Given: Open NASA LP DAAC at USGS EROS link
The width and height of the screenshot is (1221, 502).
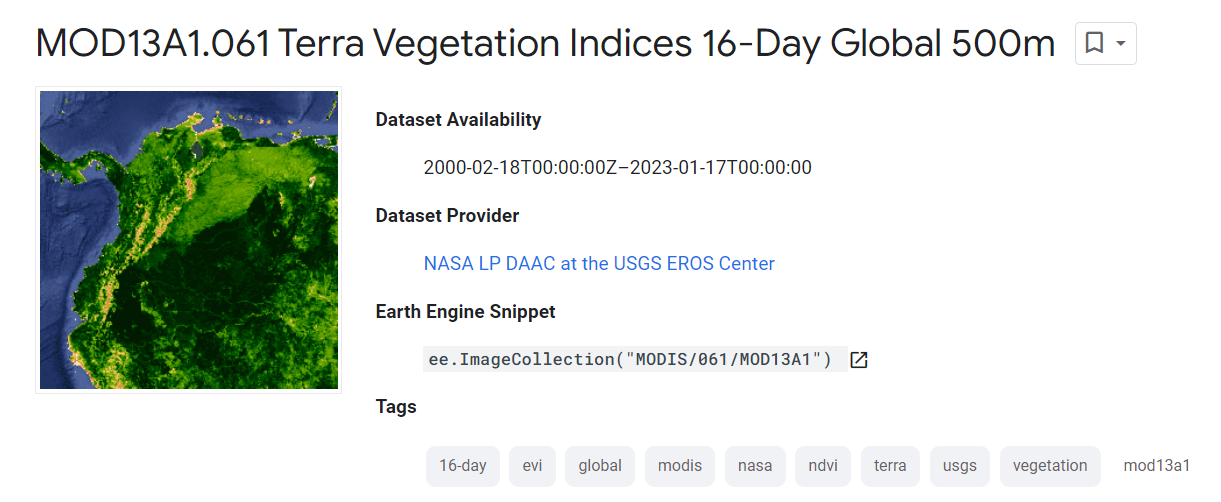Looking at the screenshot, I should click(x=599, y=264).
